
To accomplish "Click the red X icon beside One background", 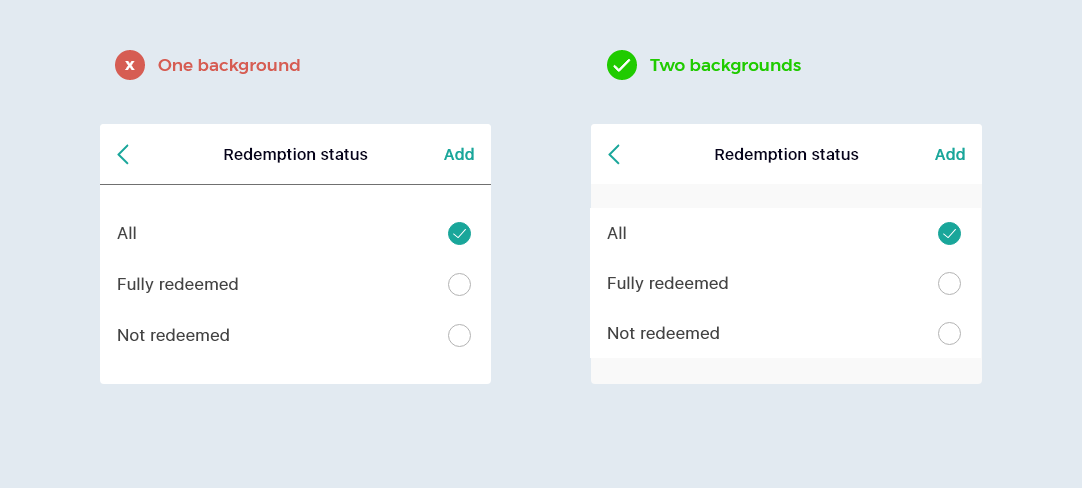I will (x=130, y=65).
